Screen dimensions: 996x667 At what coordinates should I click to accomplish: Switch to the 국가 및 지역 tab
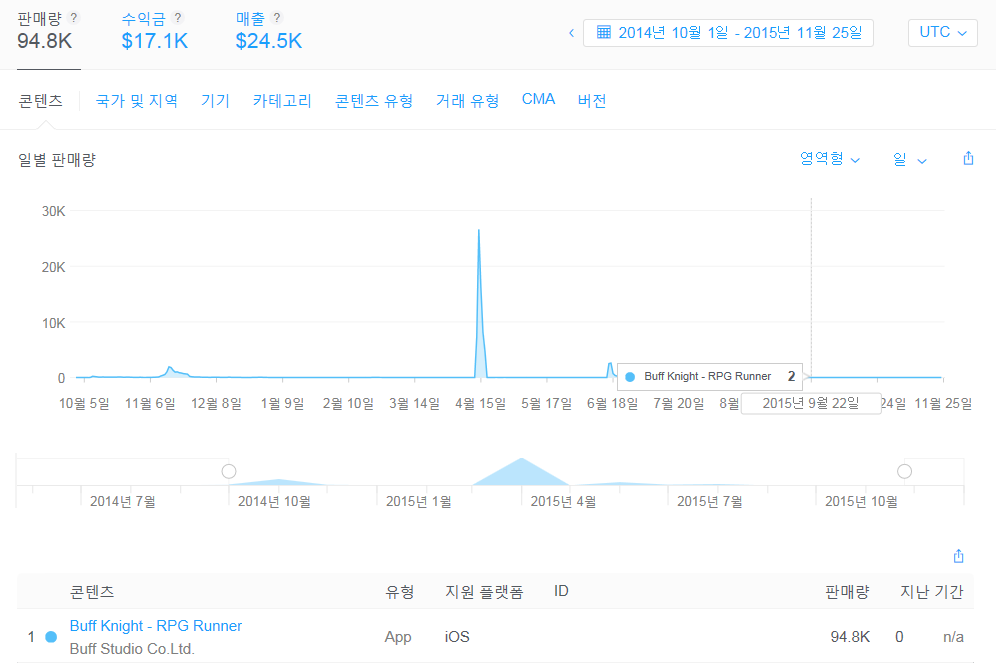(x=131, y=99)
